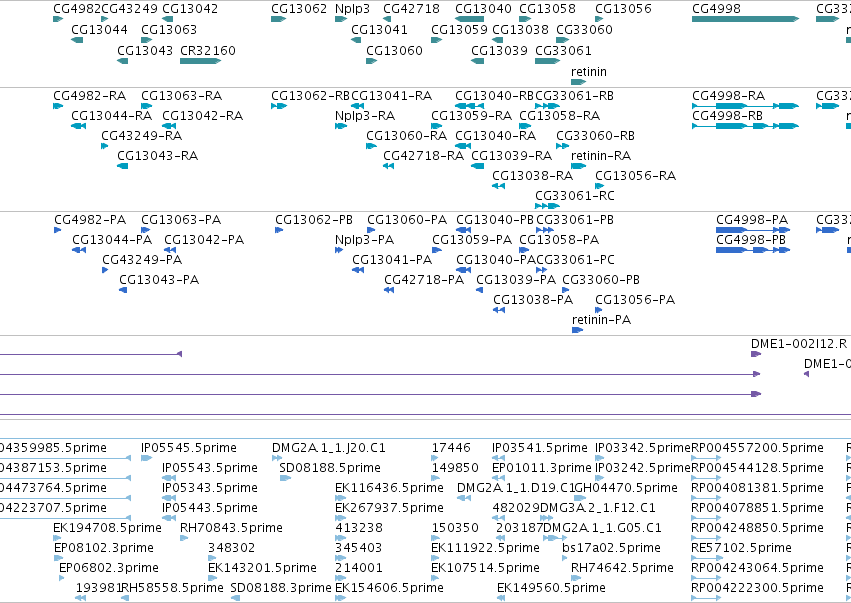Click the retinin gene label
This screenshot has width=851, height=603.
point(589,72)
